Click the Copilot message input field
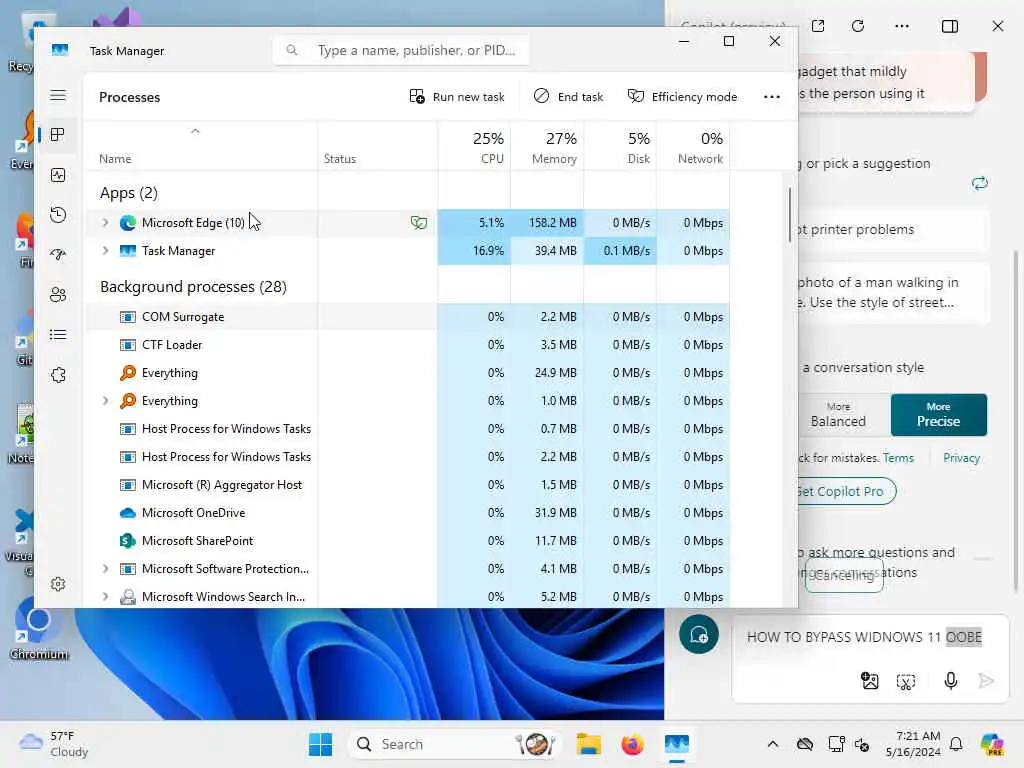 click(x=864, y=637)
